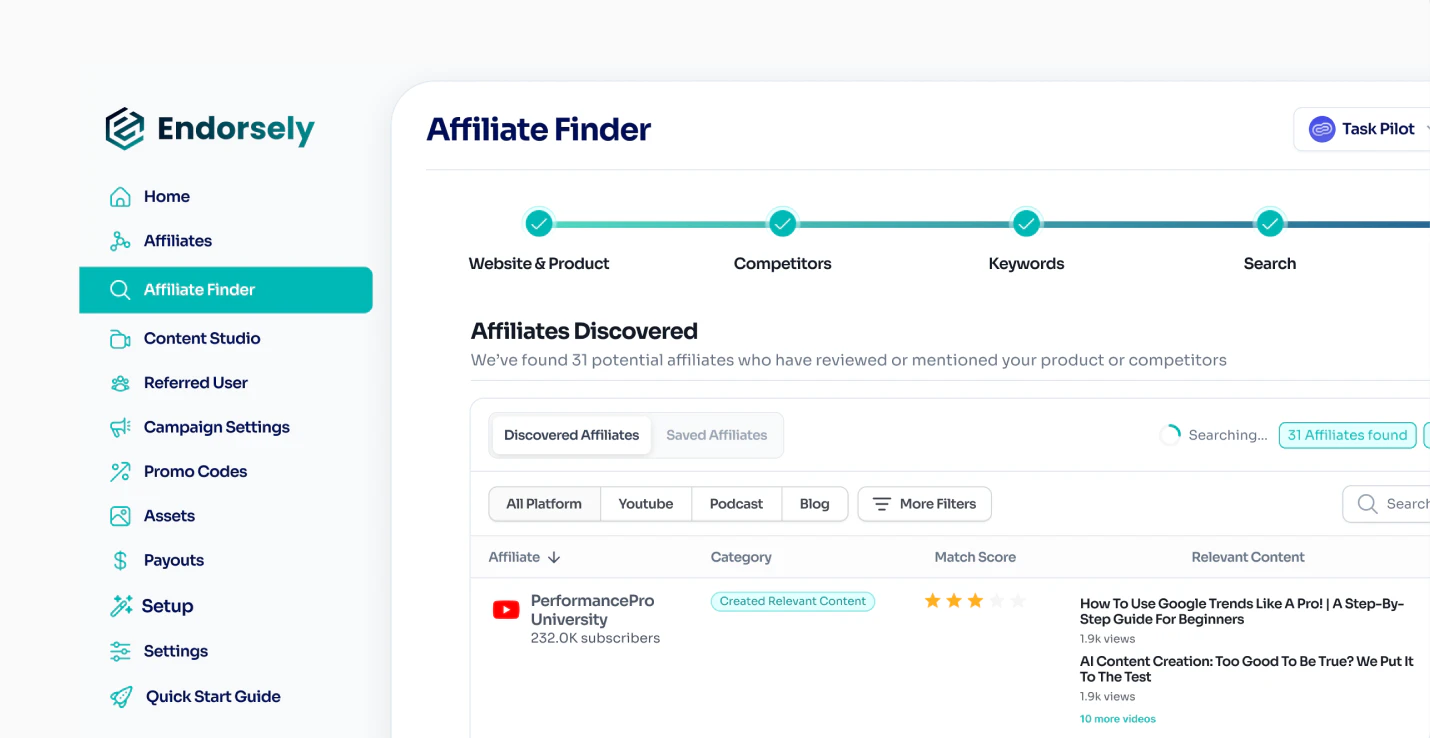The width and height of the screenshot is (1430, 738).
Task: Toggle the All Platform filter
Action: (544, 504)
